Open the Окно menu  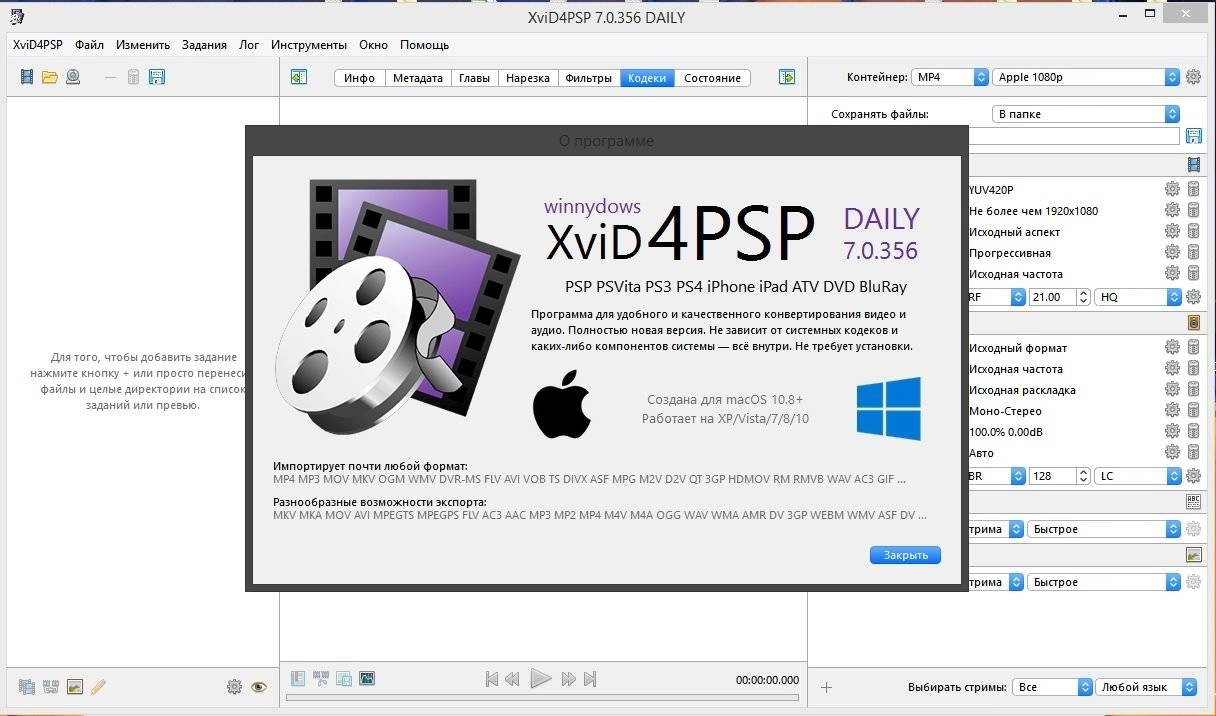coord(374,45)
